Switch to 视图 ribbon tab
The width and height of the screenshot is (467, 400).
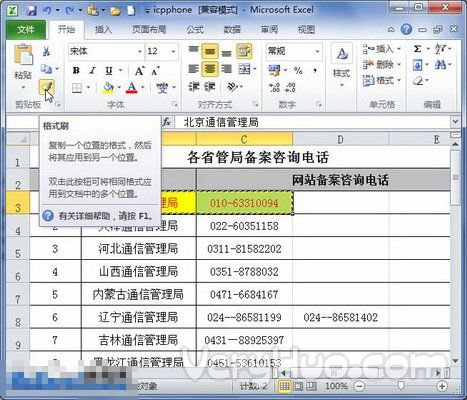click(x=306, y=30)
